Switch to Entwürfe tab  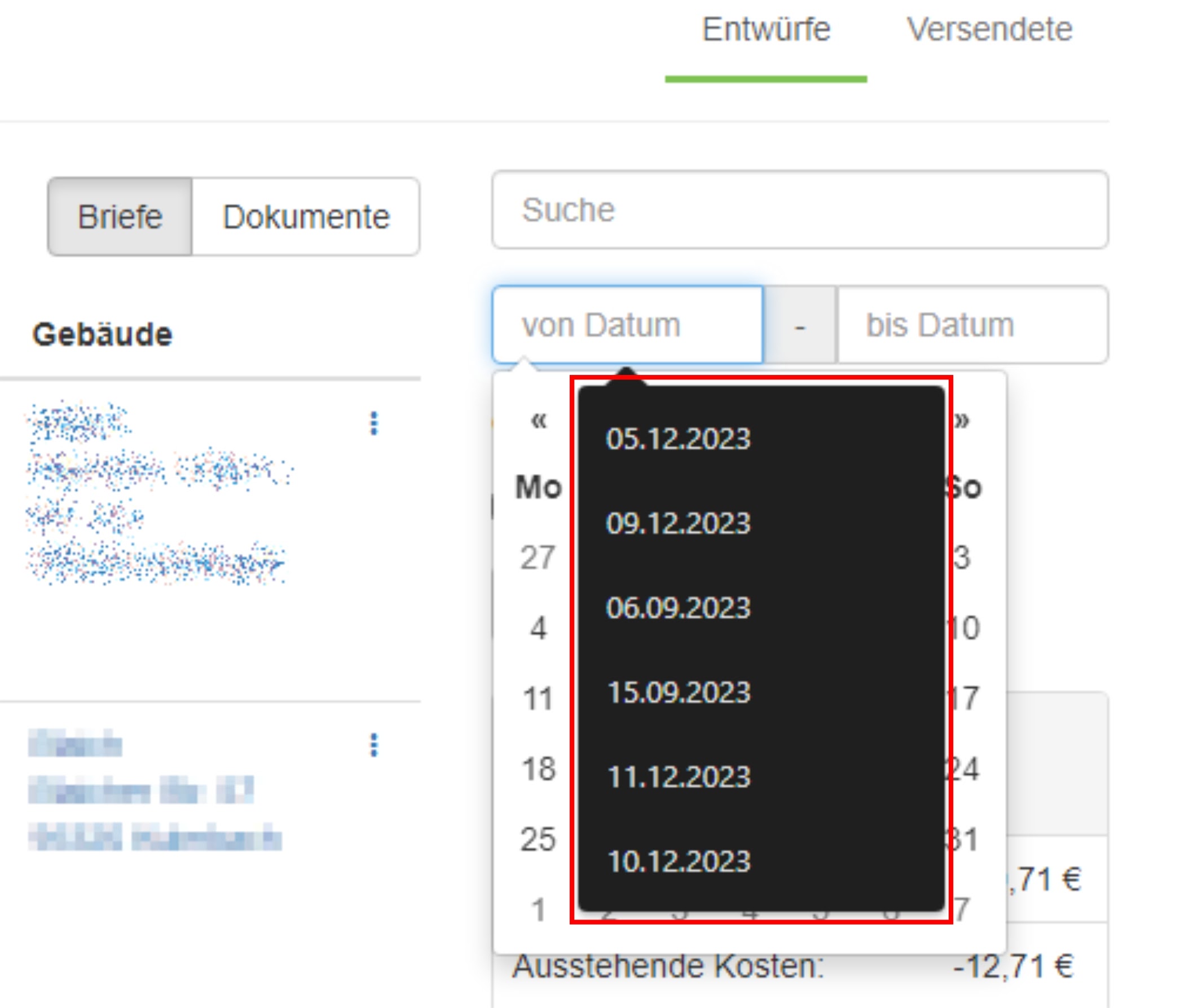[x=765, y=30]
